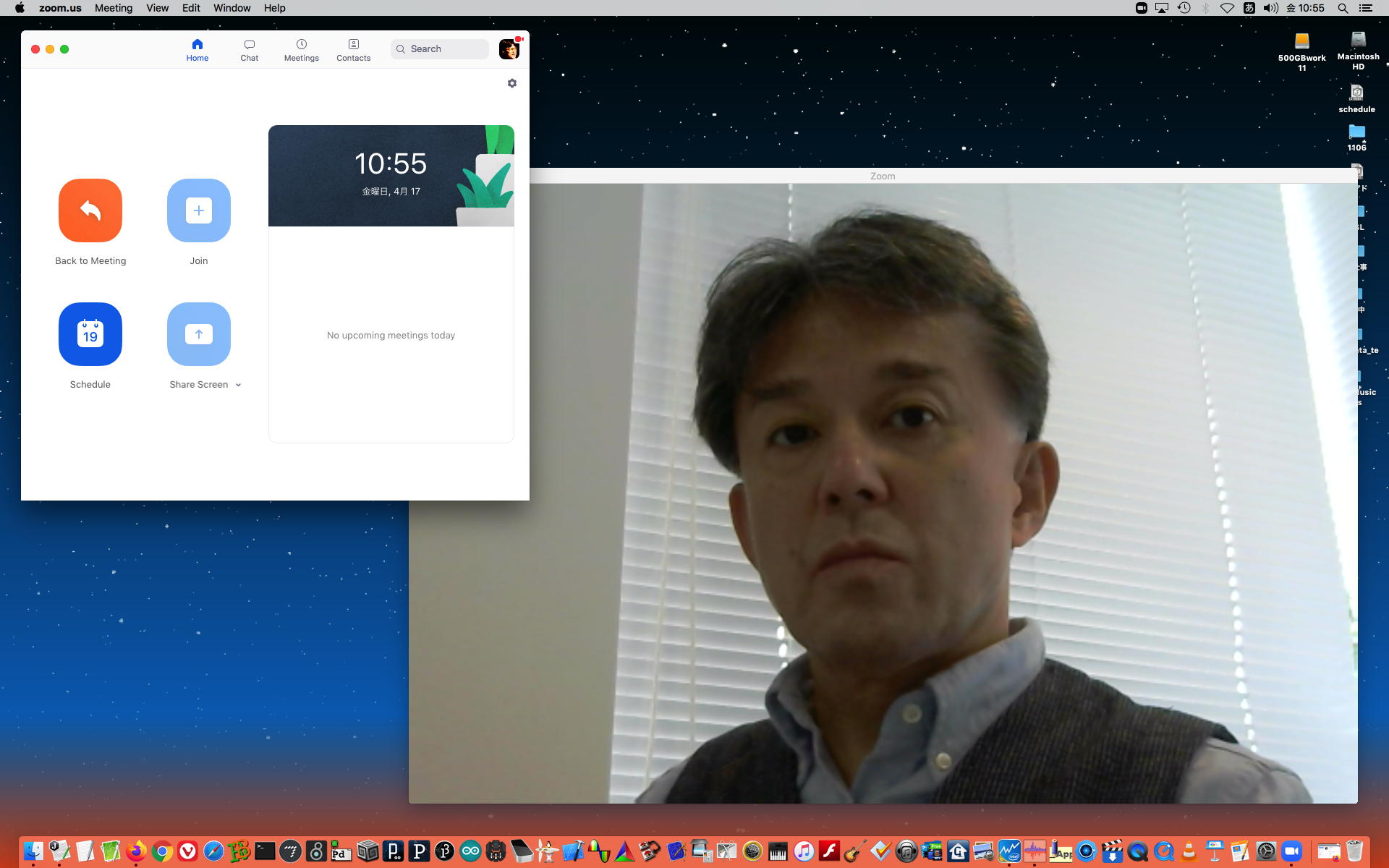The width and height of the screenshot is (1389, 868).
Task: Open the Schedule calendar icon
Action: [90, 334]
